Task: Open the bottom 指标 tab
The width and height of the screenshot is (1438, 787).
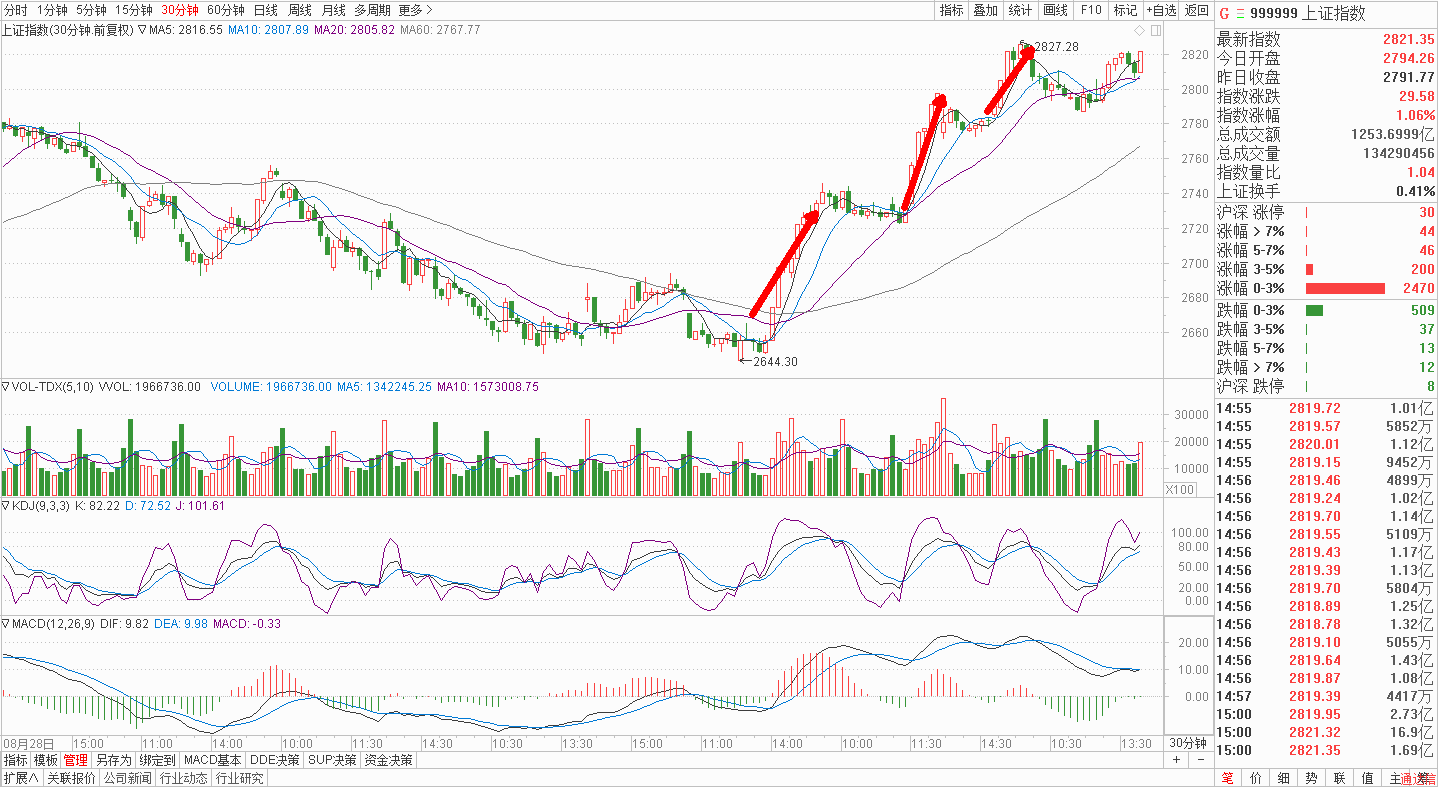Action: pyautogui.click(x=15, y=760)
